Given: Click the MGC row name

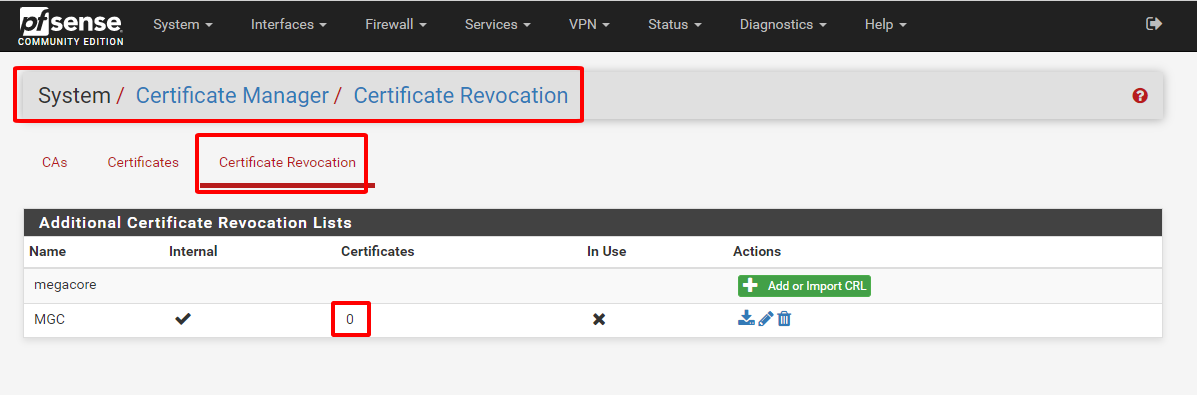Looking at the screenshot, I should click(x=50, y=319).
